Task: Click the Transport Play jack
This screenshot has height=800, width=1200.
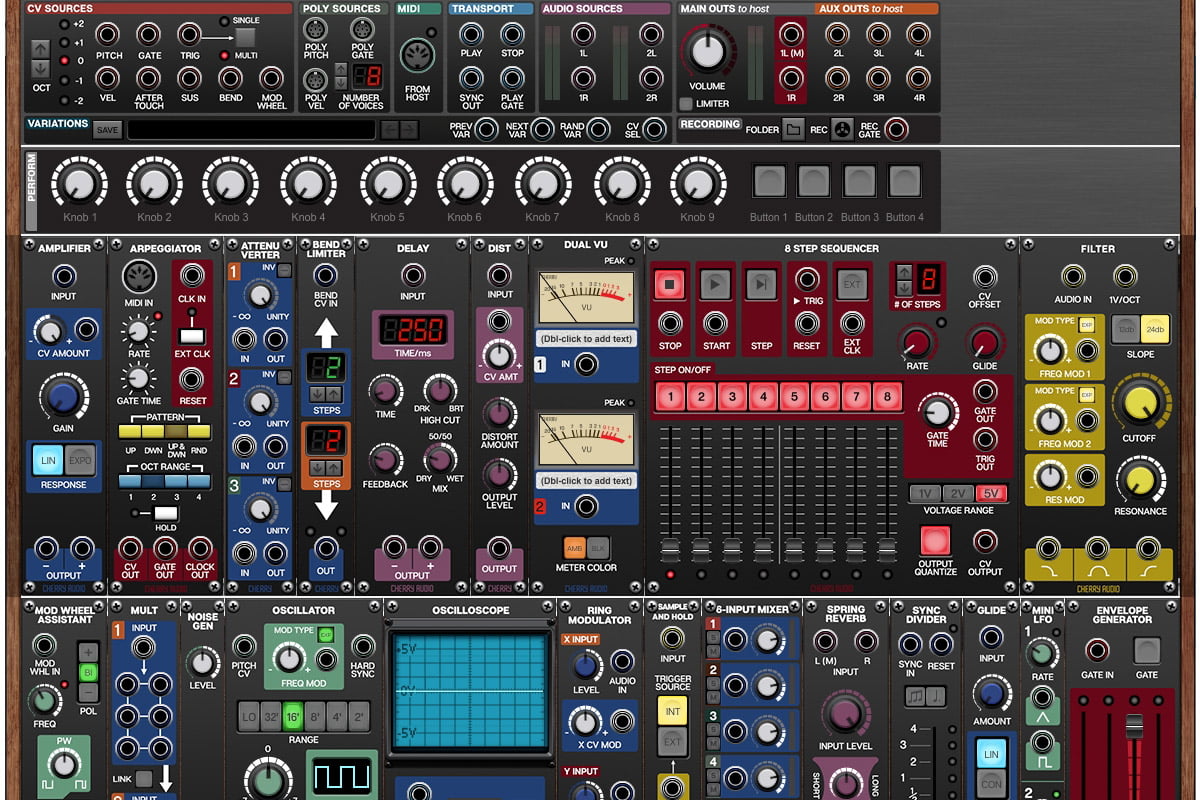Action: (471, 35)
